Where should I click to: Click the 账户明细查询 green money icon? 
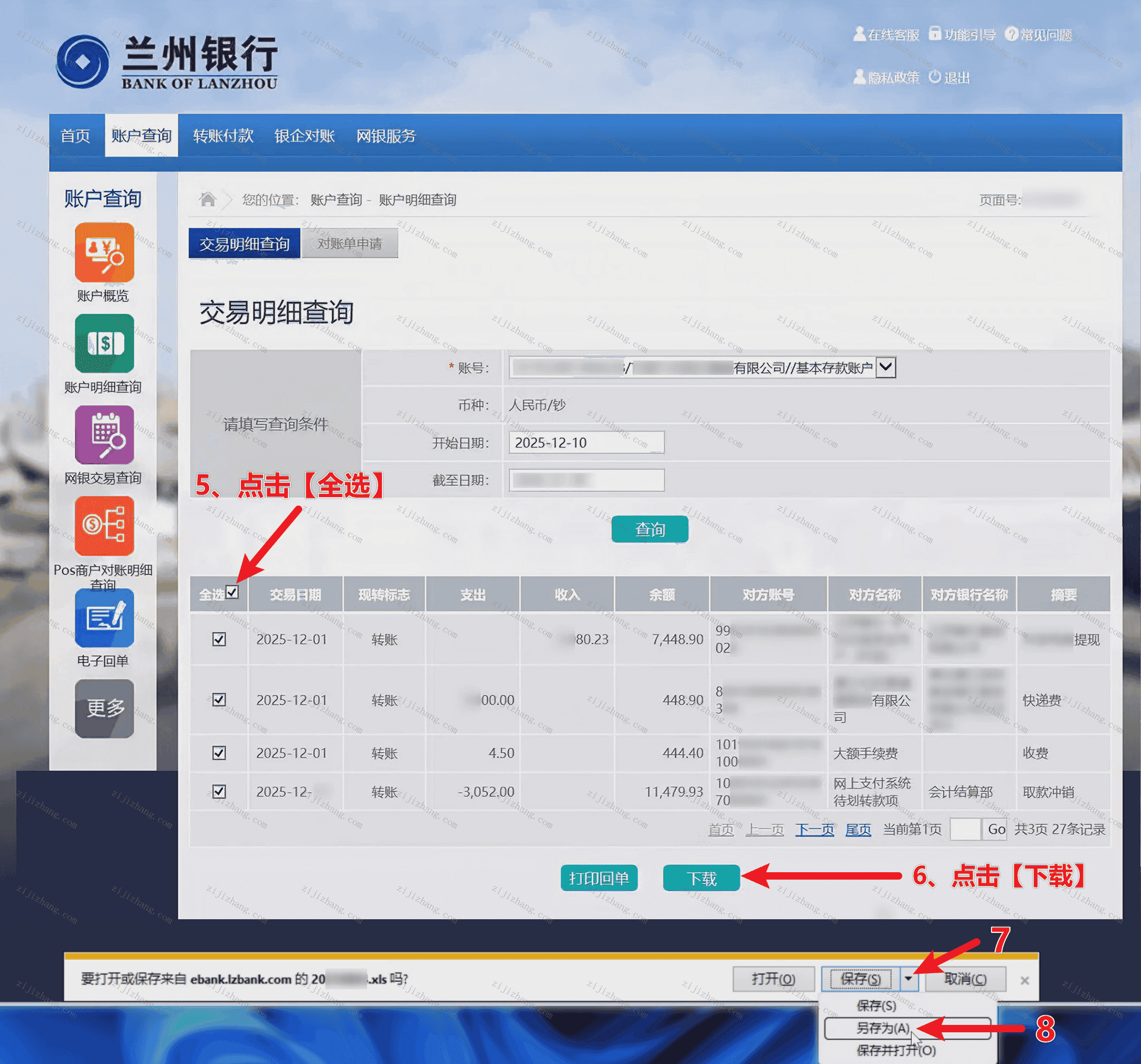104,343
